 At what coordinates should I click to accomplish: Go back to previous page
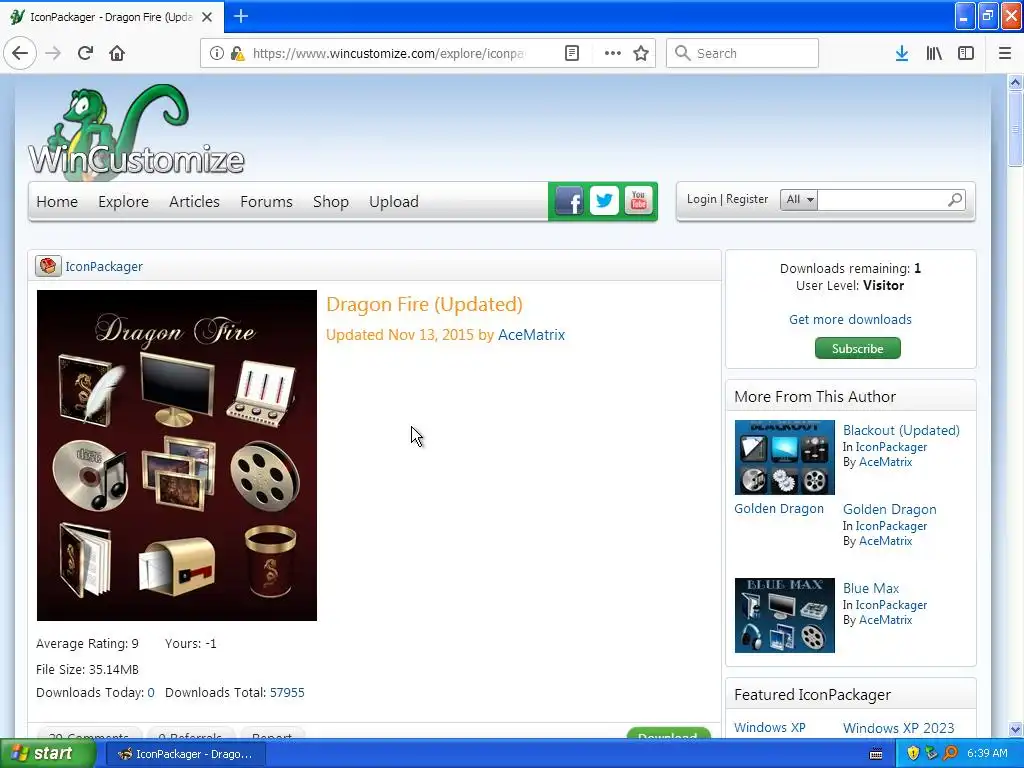click(20, 53)
